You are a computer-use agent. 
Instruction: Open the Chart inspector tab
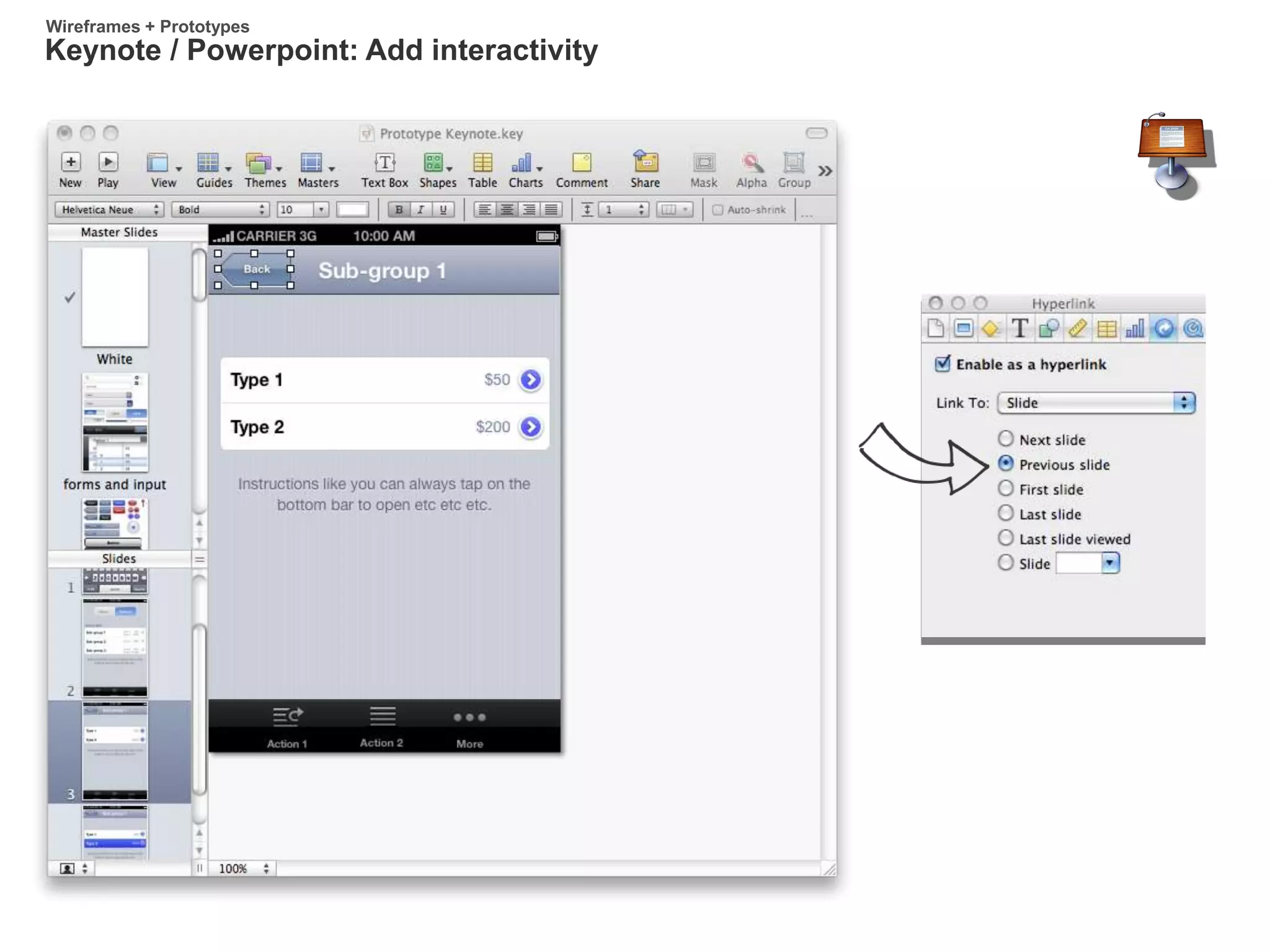(1135, 328)
